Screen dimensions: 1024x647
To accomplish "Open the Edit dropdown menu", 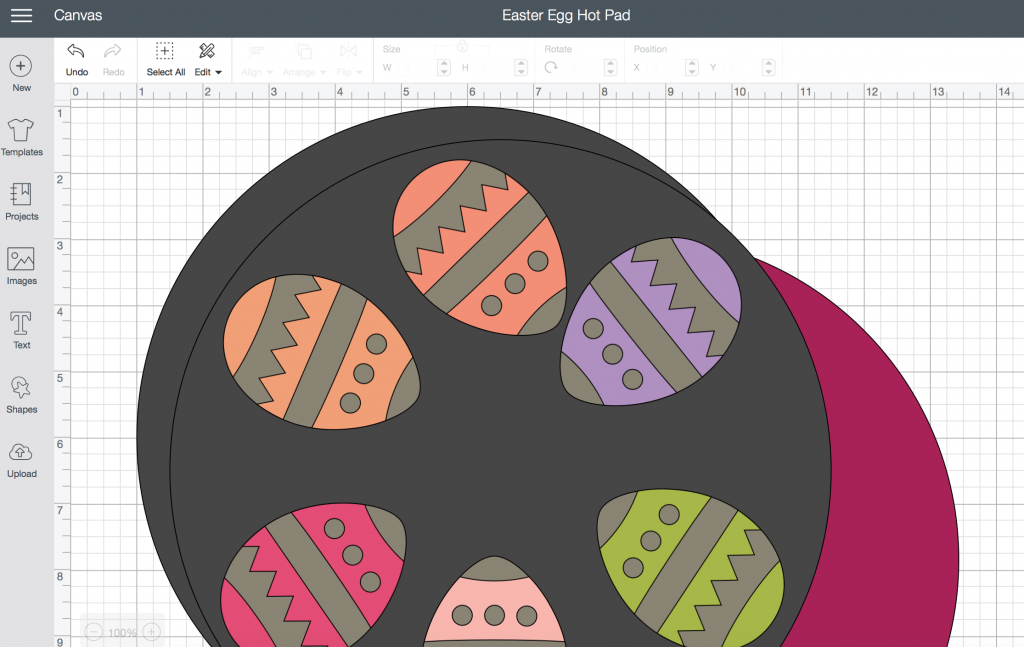I will pos(208,59).
